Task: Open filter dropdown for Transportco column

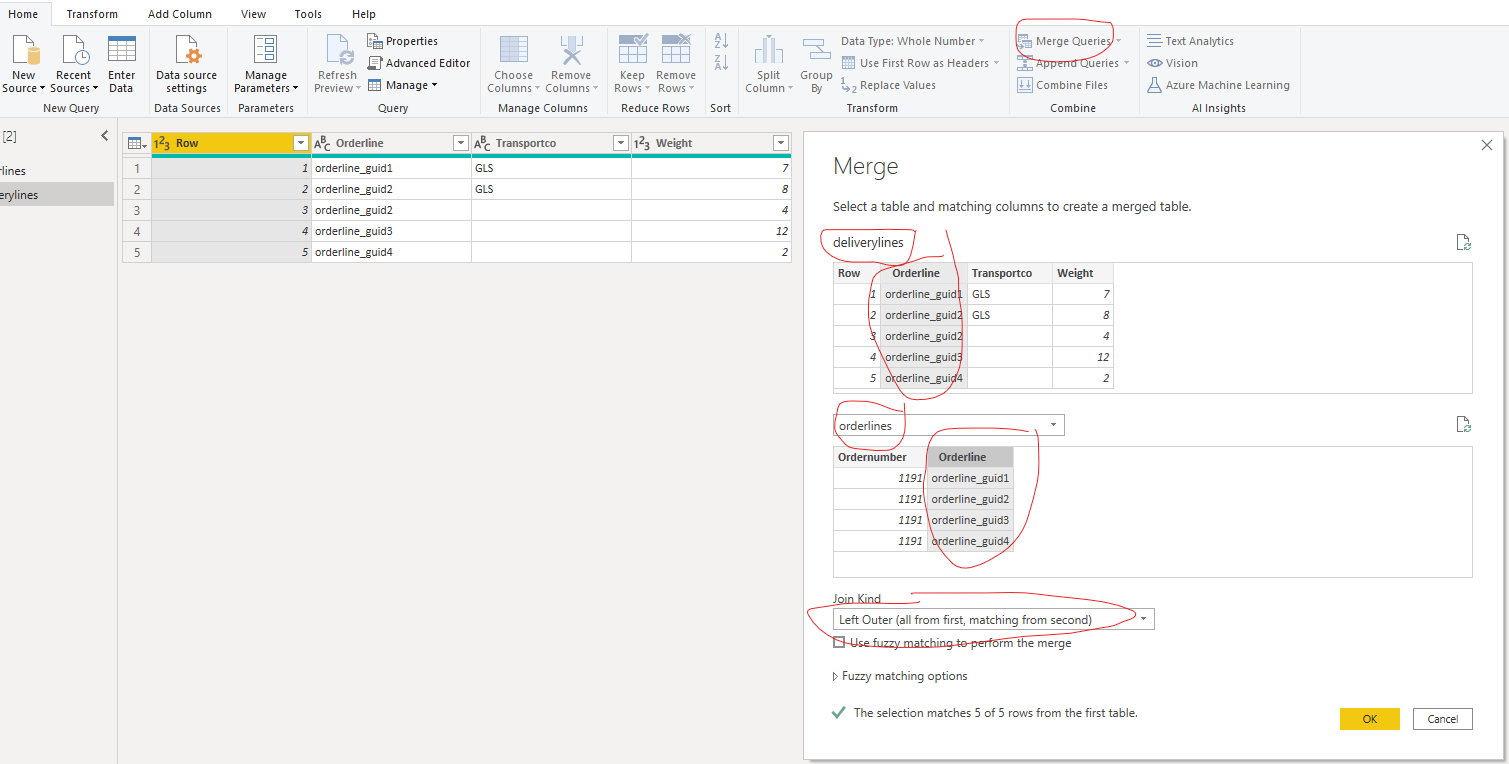Action: [620, 143]
